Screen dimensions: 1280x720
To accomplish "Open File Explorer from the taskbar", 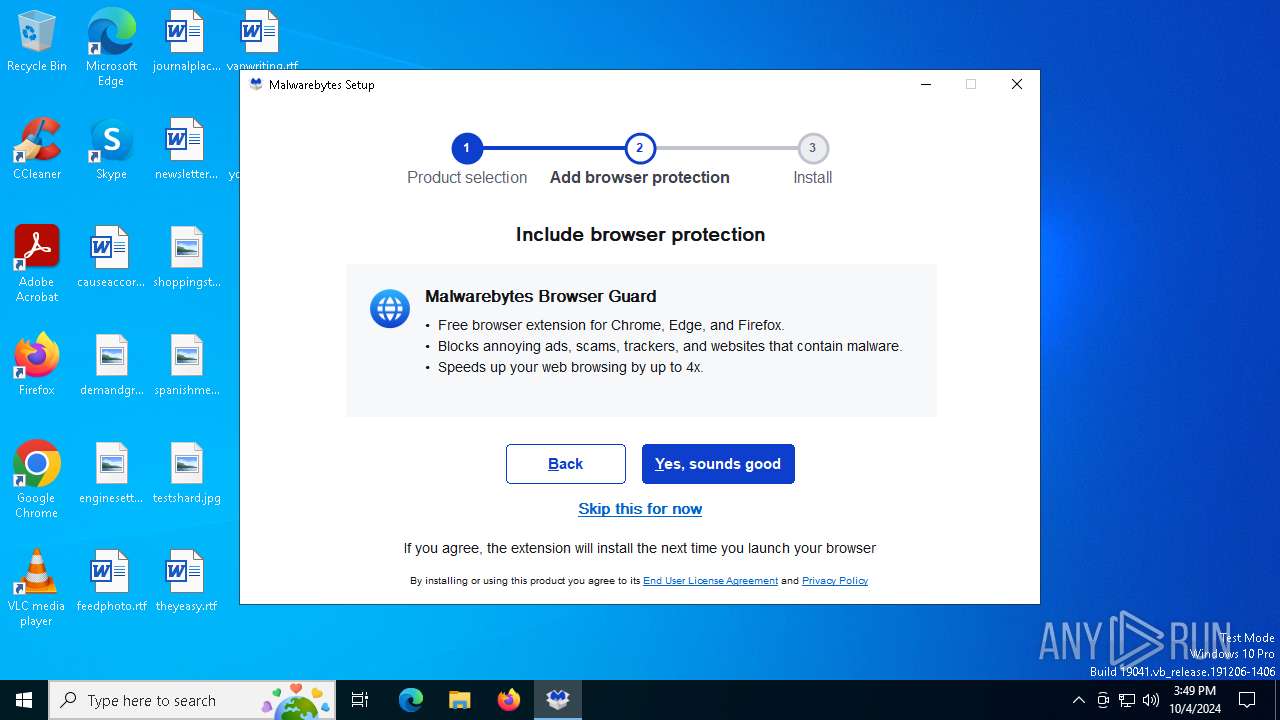I will [459, 700].
